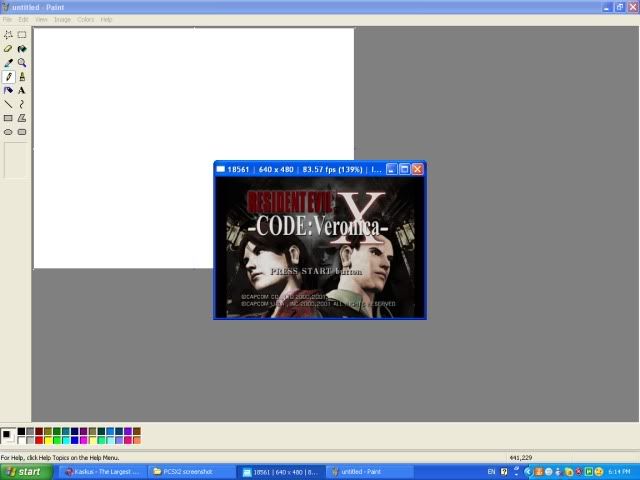Select the Polygon tool

tap(22, 118)
